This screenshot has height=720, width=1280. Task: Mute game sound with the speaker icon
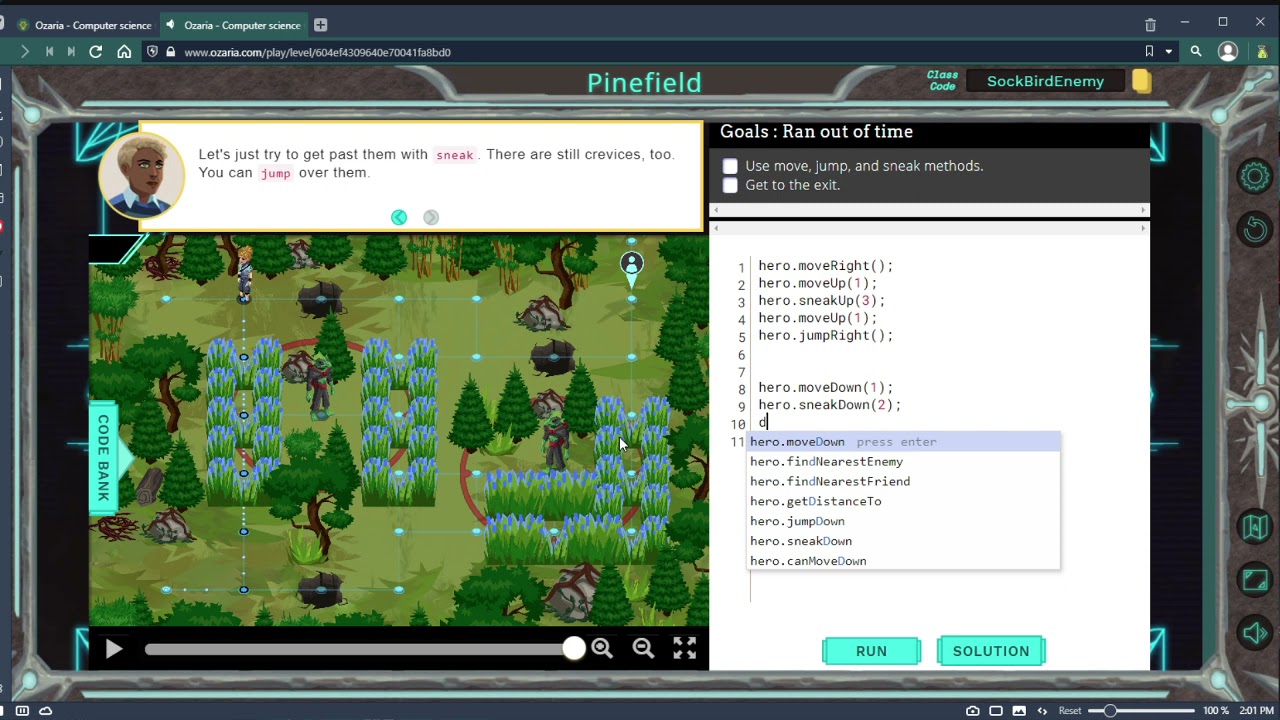tap(1255, 632)
